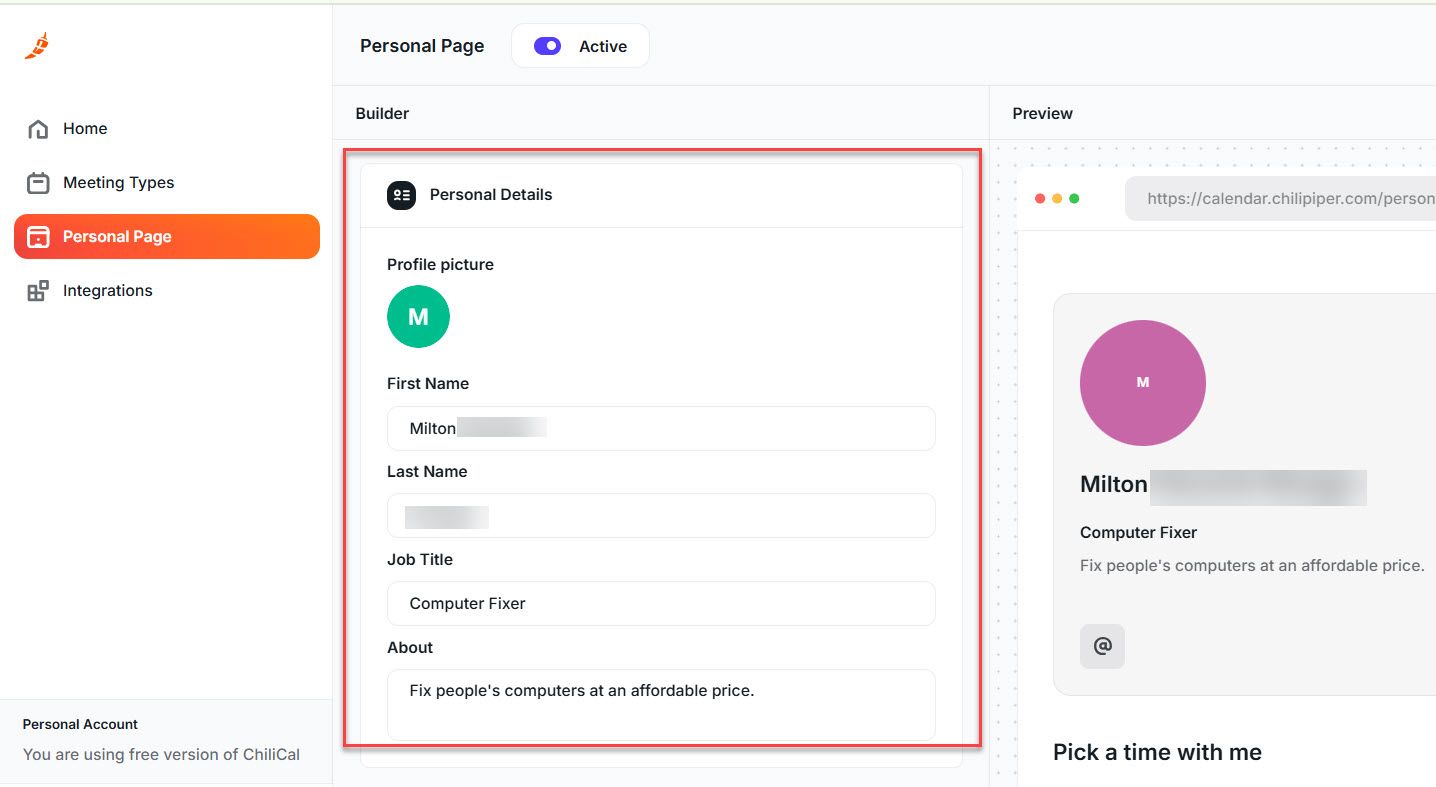Click the ChiliPiper pepper logo

coord(36,45)
